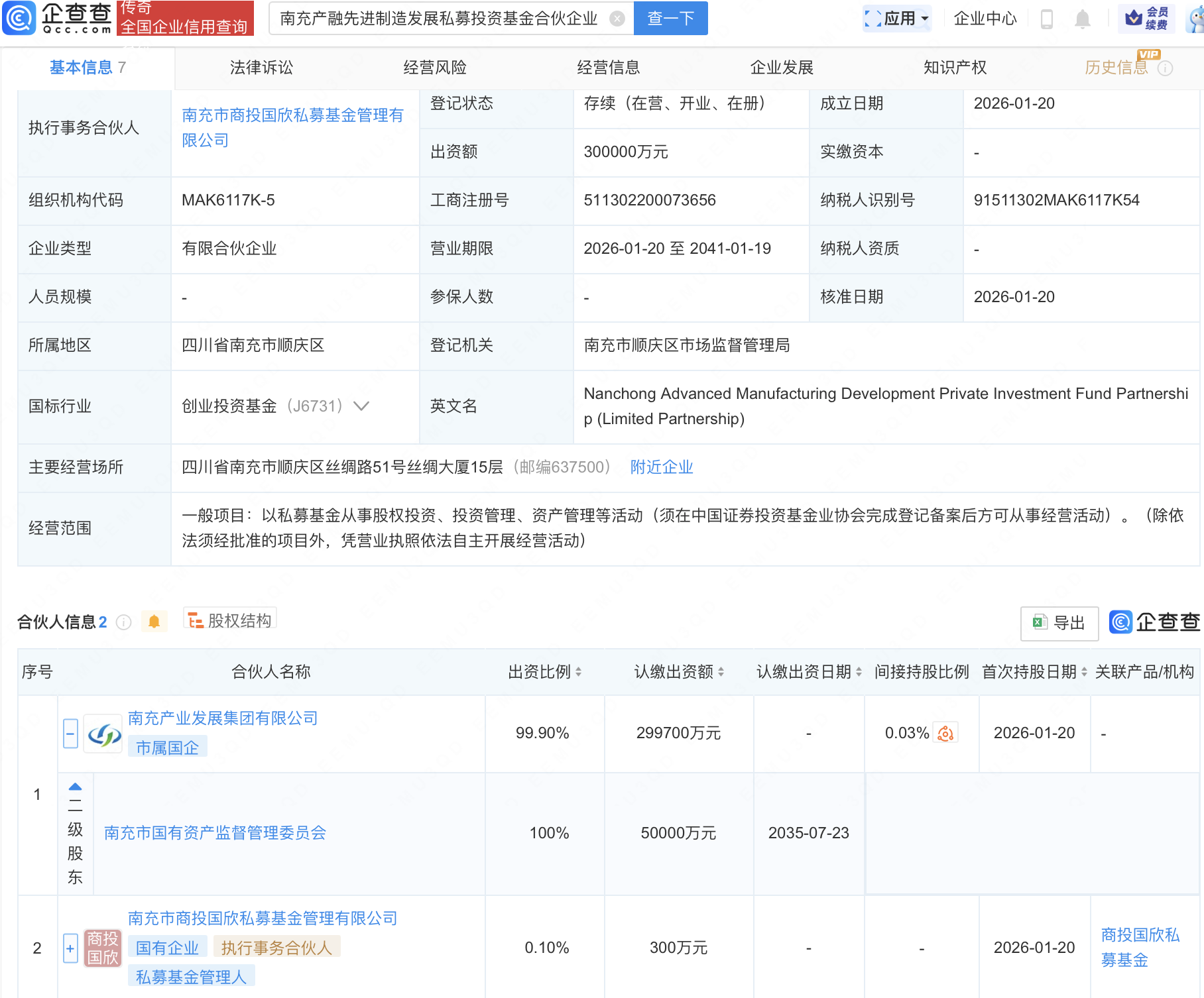Click info icon beside 合伙人信息
The image size is (1204, 998).
point(123,622)
